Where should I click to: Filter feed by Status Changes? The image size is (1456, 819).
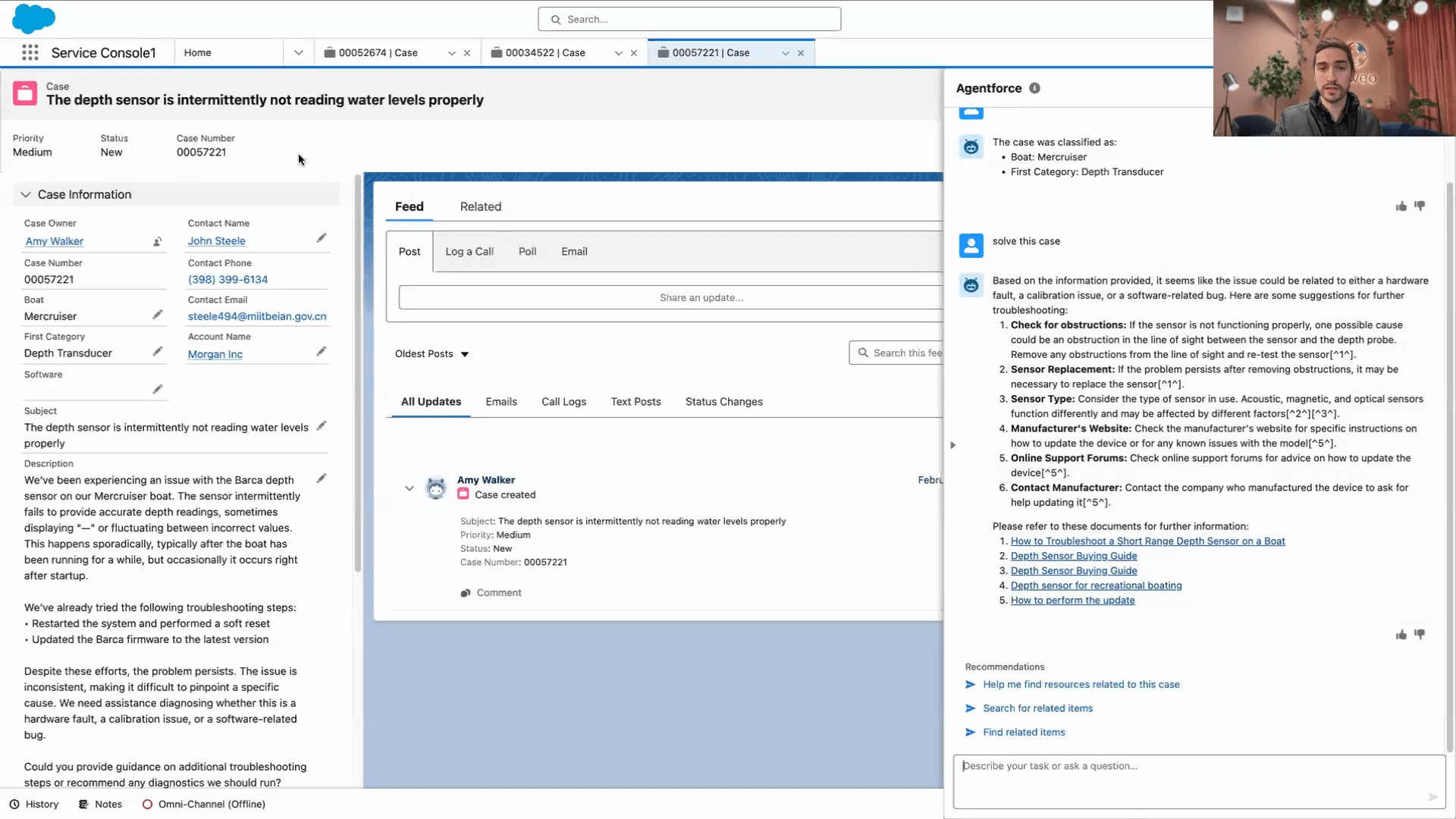[x=724, y=402]
